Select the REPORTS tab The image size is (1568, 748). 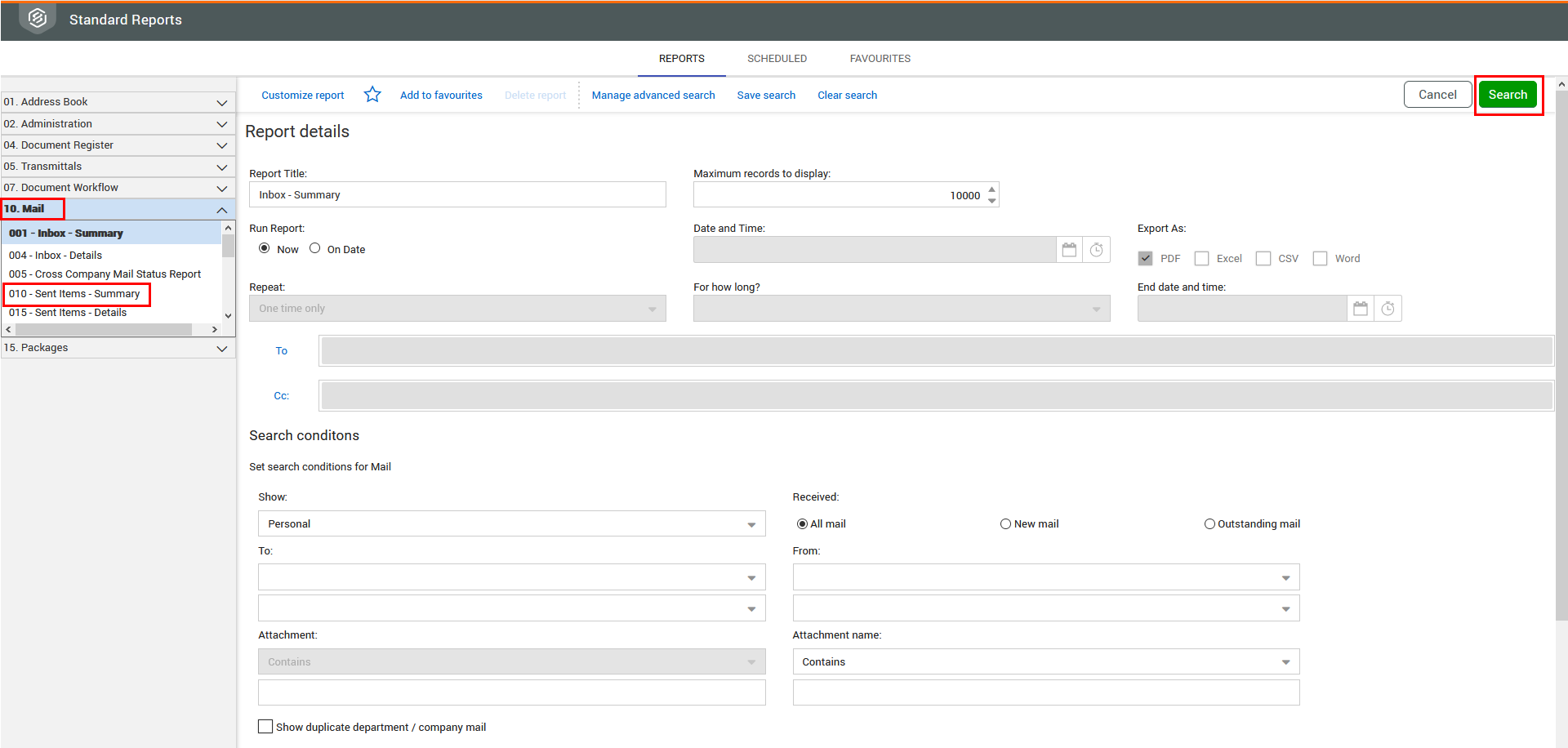pos(682,59)
